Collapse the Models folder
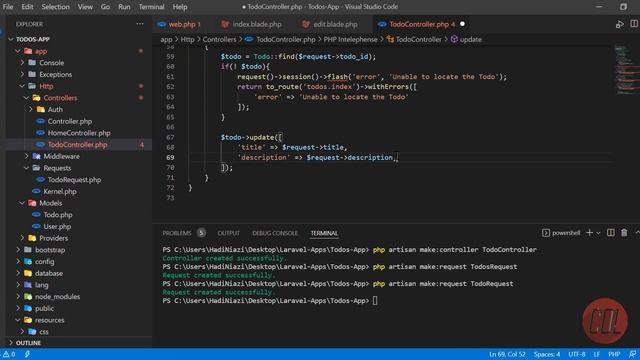Image resolution: width=640 pixels, height=360 pixels. (22, 203)
